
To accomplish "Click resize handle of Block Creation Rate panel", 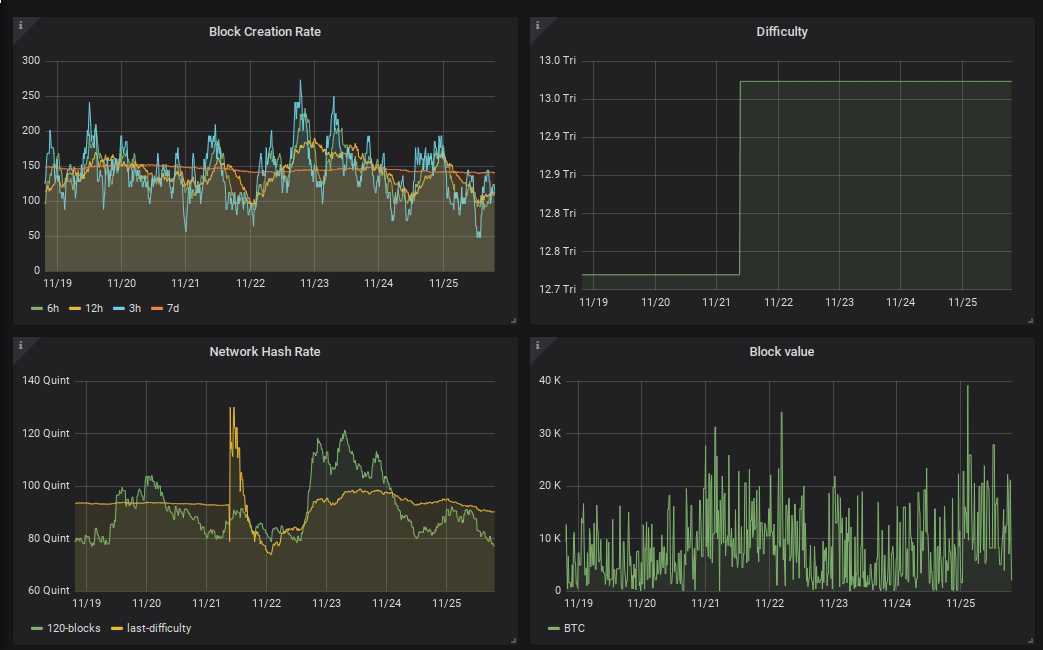I will point(514,321).
